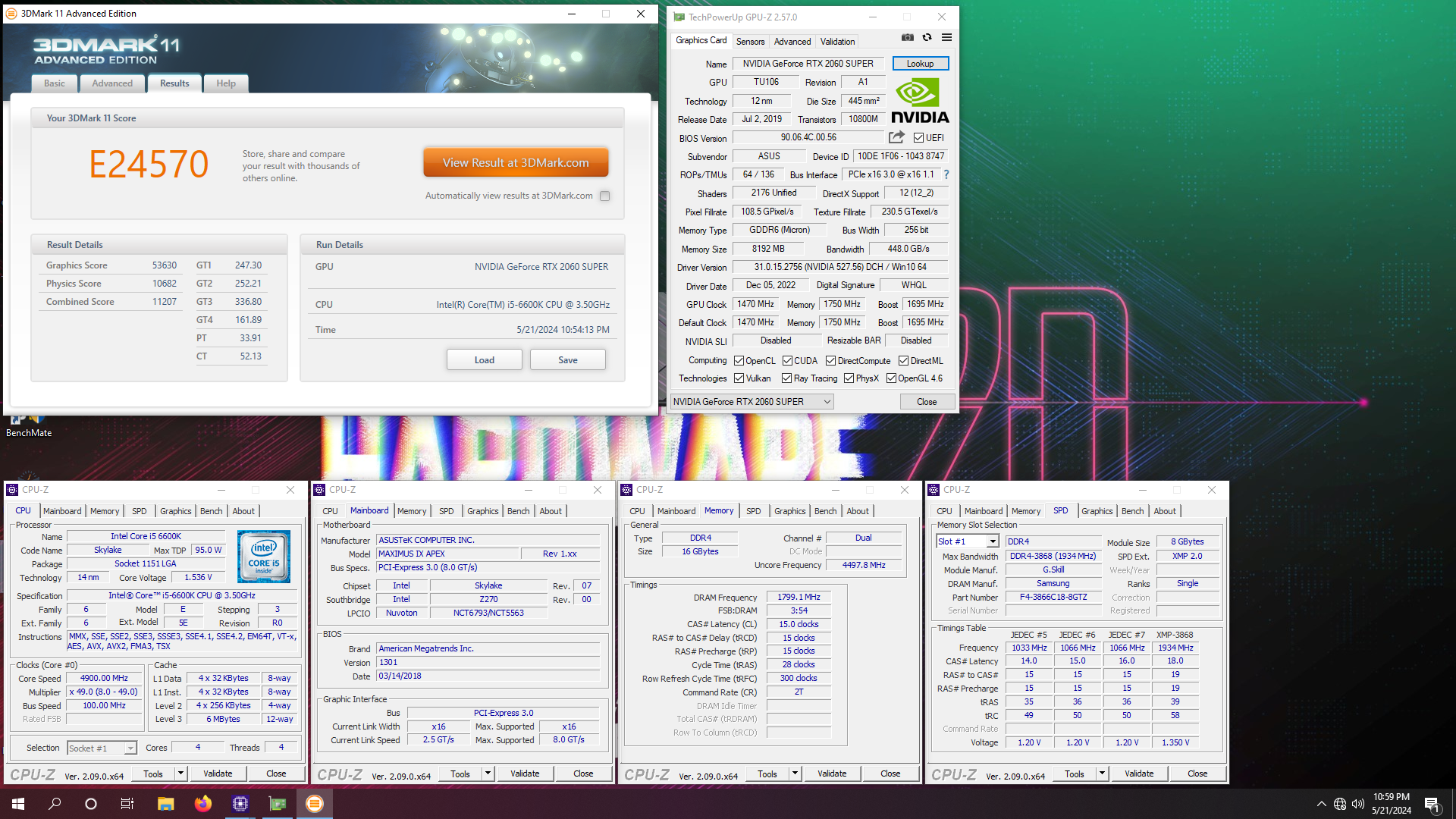This screenshot has height=819, width=1456.
Task: Click Load in Run Details
Action: [x=485, y=359]
